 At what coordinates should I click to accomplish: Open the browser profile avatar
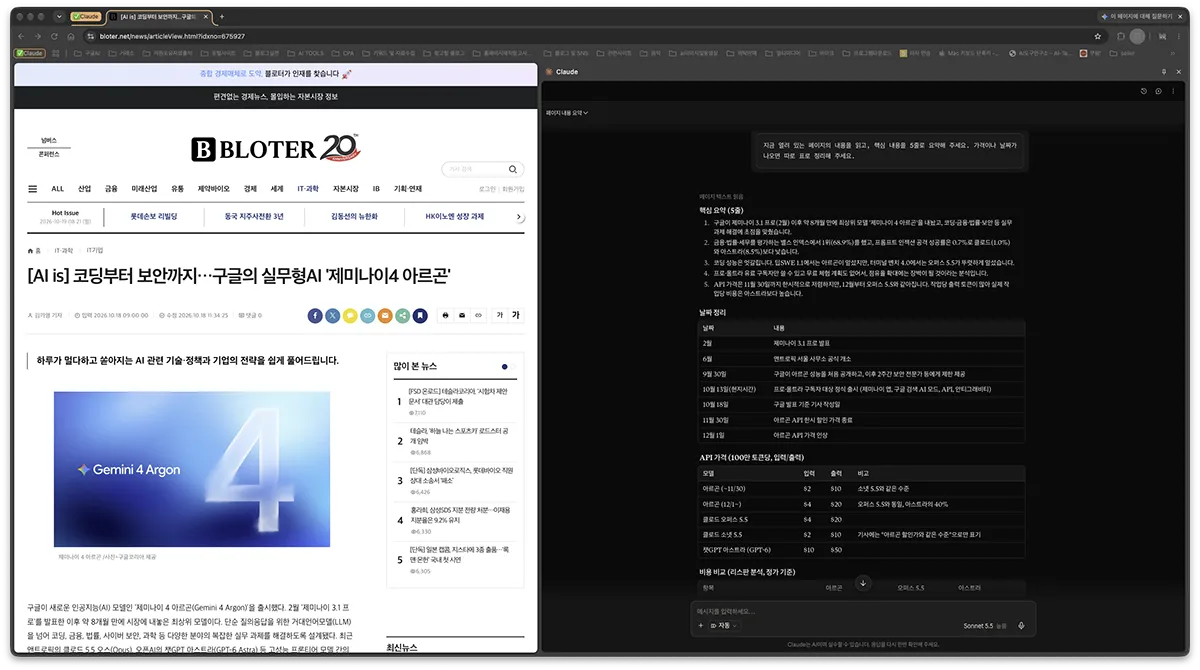[x=1137, y=36]
